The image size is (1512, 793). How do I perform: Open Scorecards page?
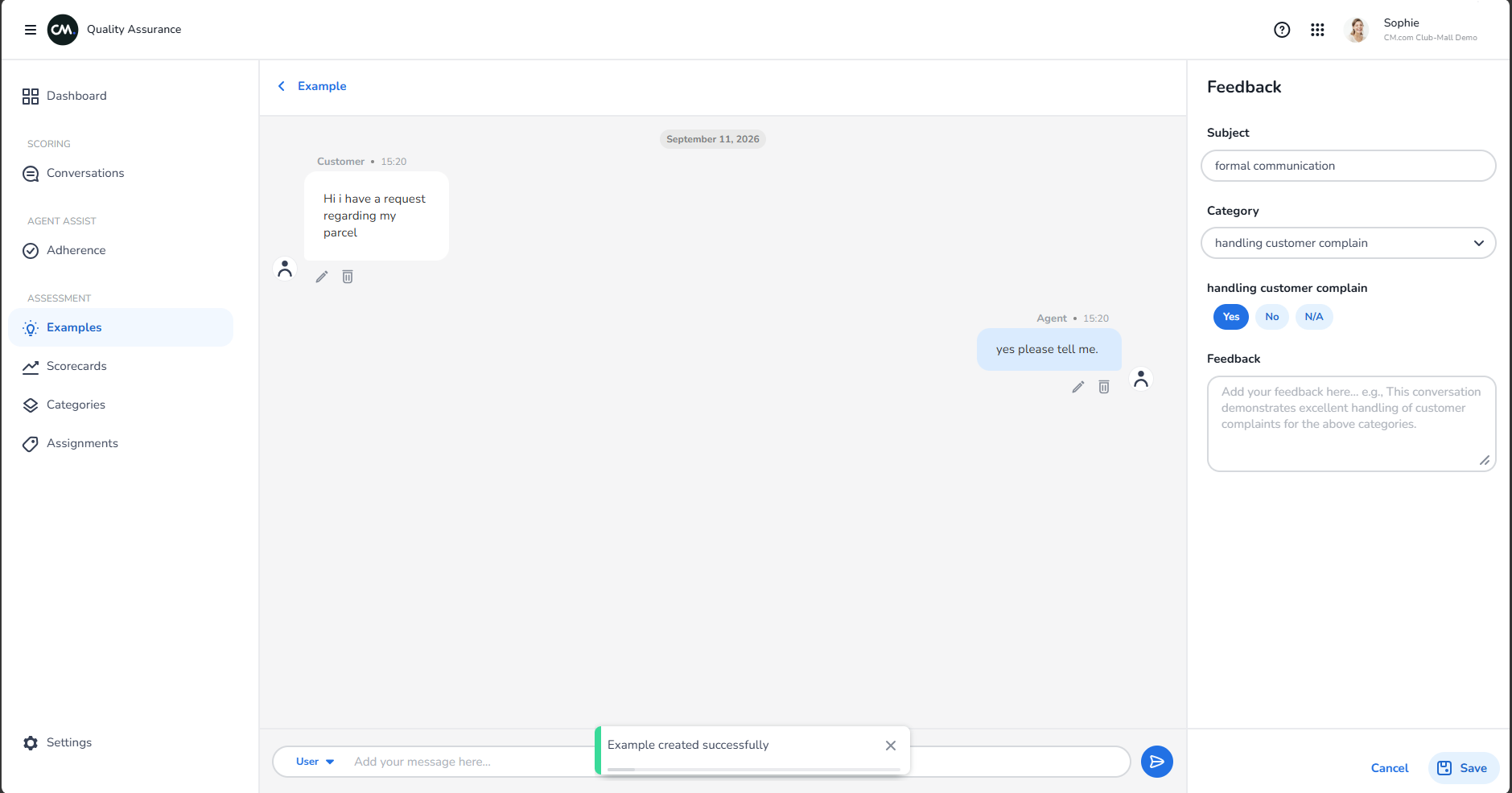(x=121, y=366)
